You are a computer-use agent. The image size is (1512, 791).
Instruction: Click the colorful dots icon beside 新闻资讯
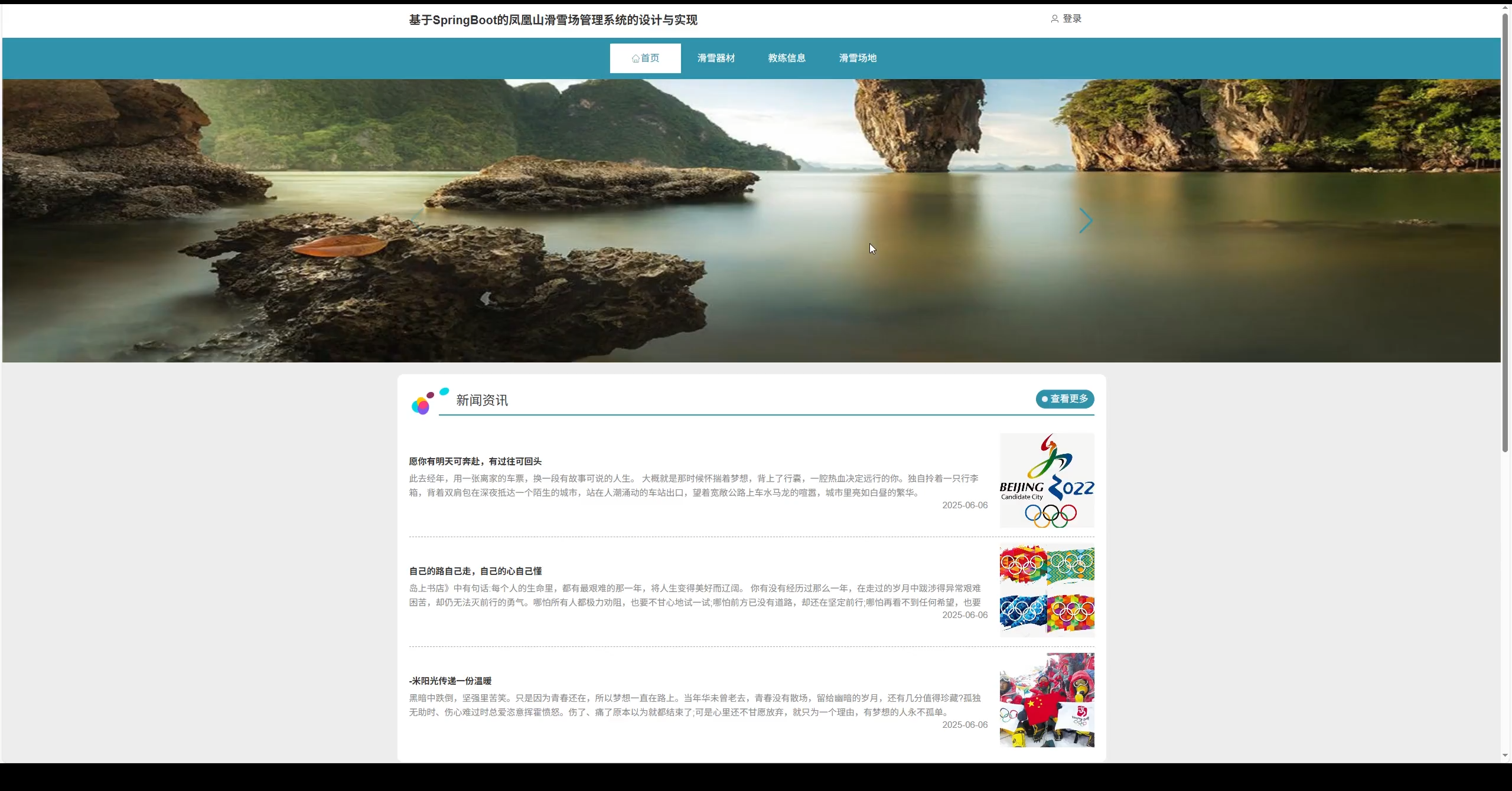click(x=430, y=401)
